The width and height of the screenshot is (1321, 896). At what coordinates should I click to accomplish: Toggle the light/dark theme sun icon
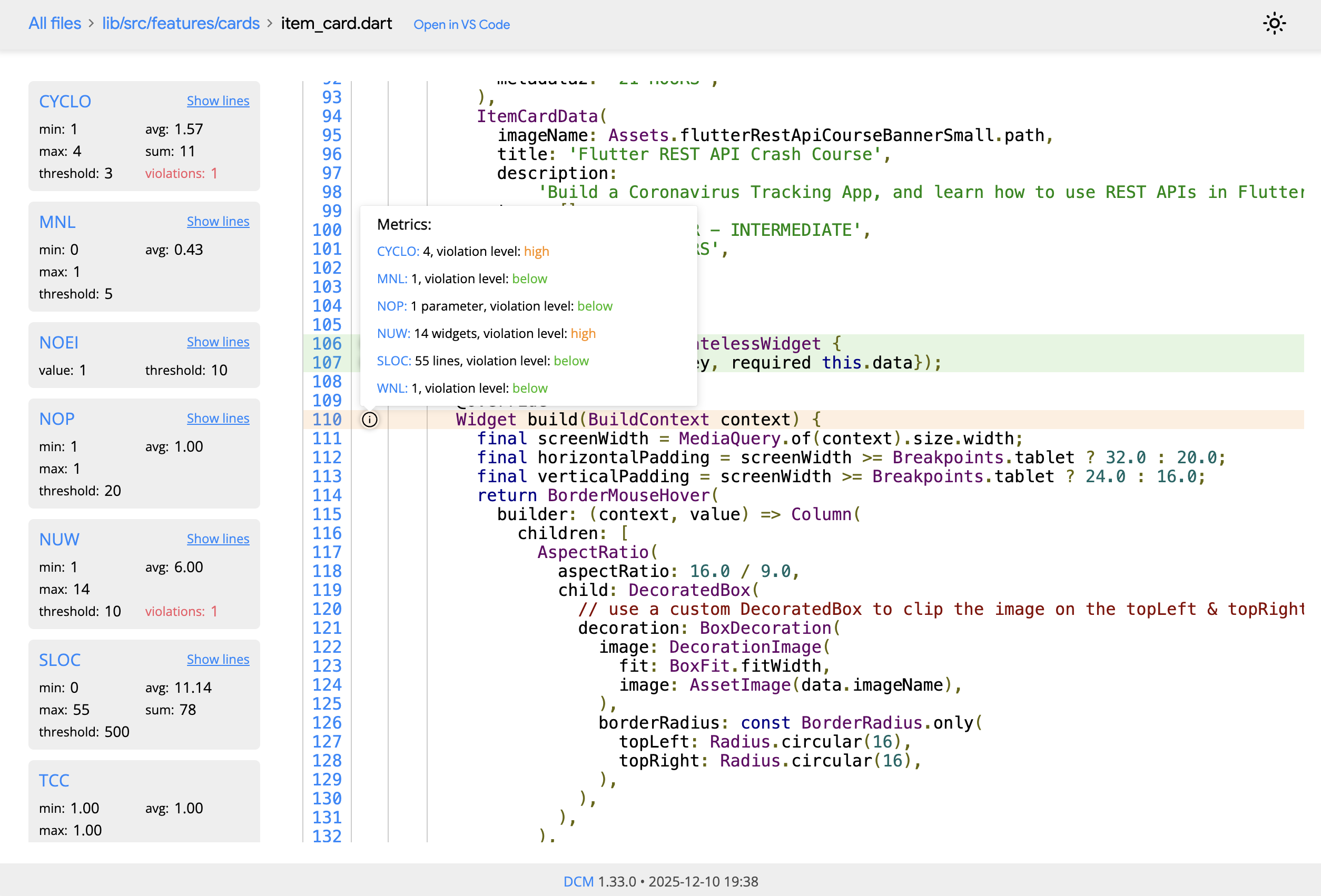tap(1275, 24)
